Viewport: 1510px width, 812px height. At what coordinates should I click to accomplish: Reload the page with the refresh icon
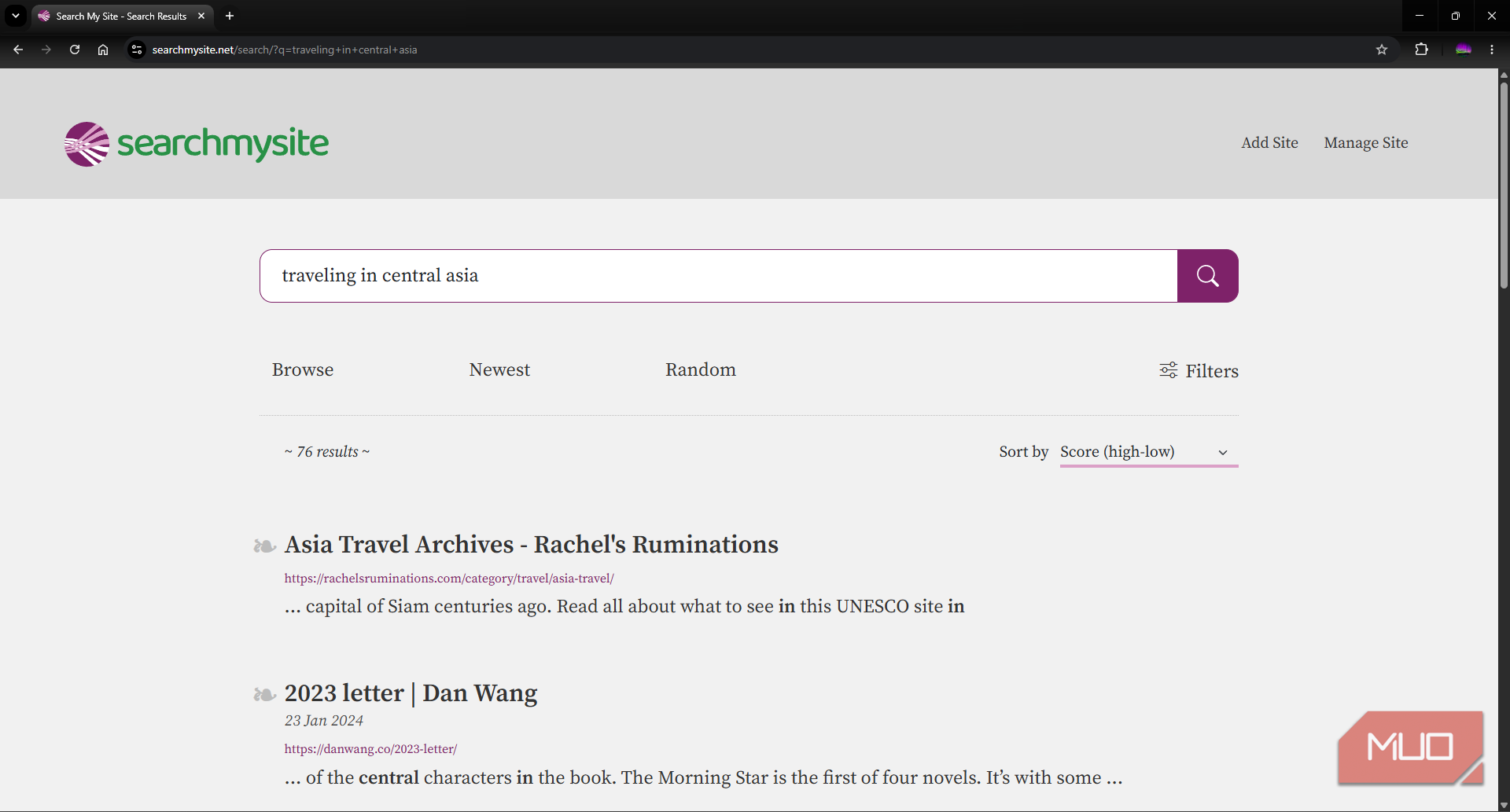pos(75,50)
